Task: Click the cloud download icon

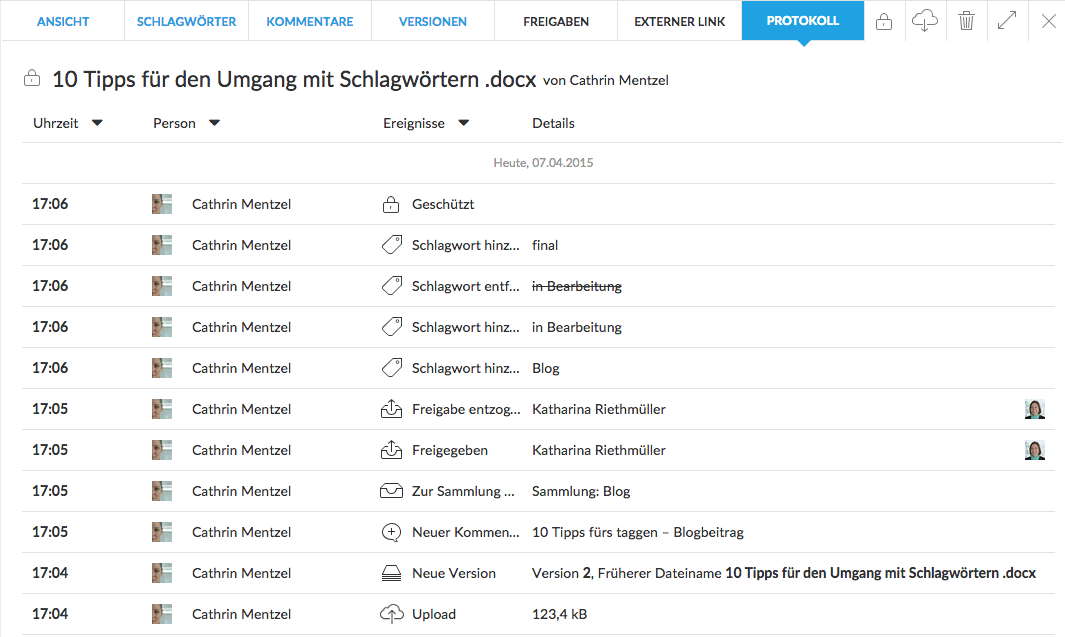Action: 925,21
